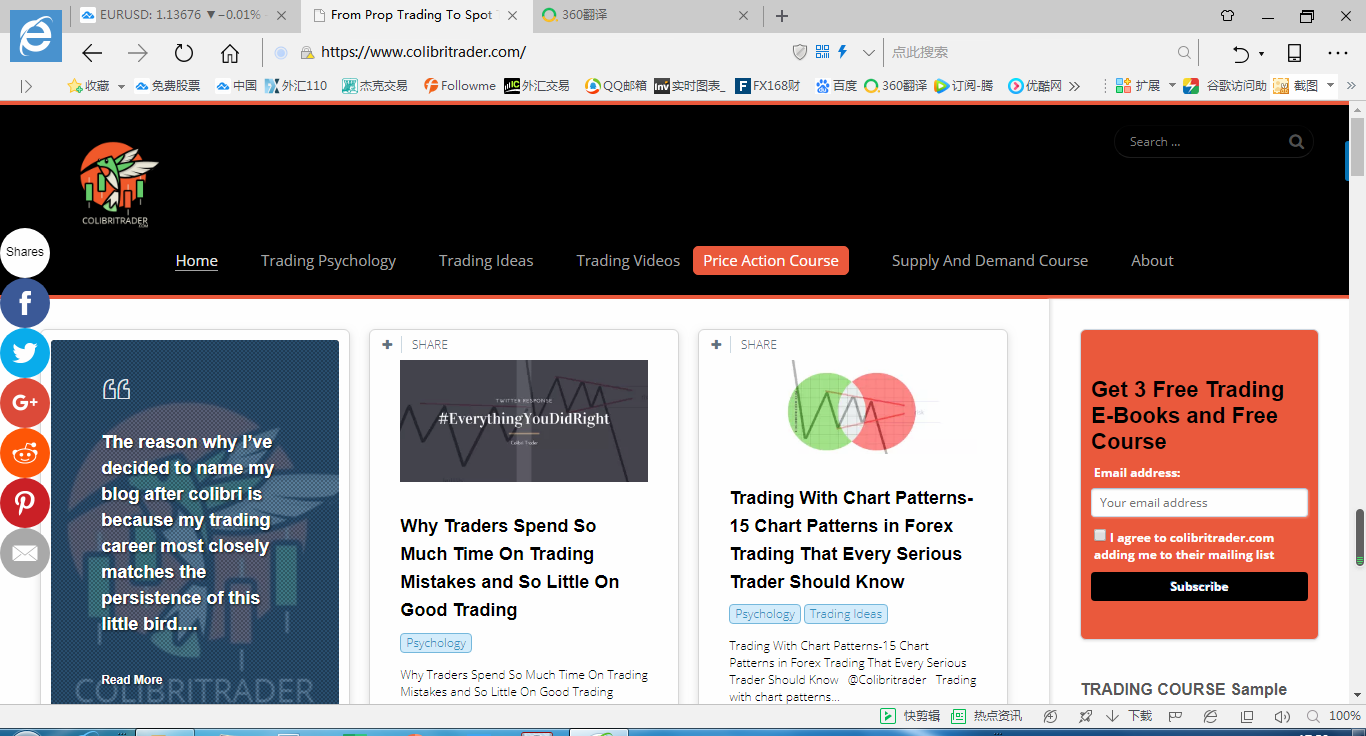
Task: Click the lightning speed-mode icon
Action: coord(843,52)
